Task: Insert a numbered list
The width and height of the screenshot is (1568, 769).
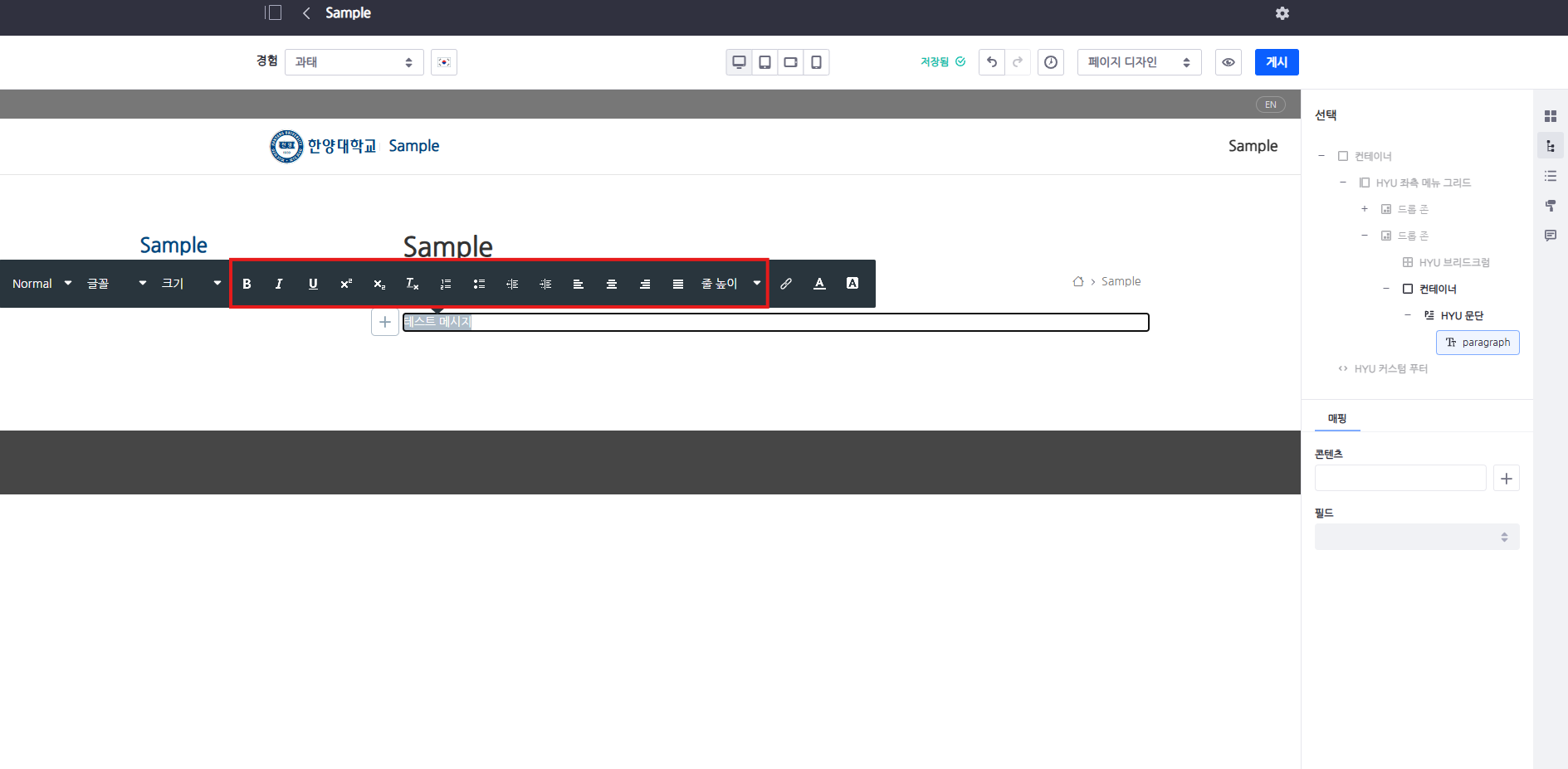Action: pos(446,284)
